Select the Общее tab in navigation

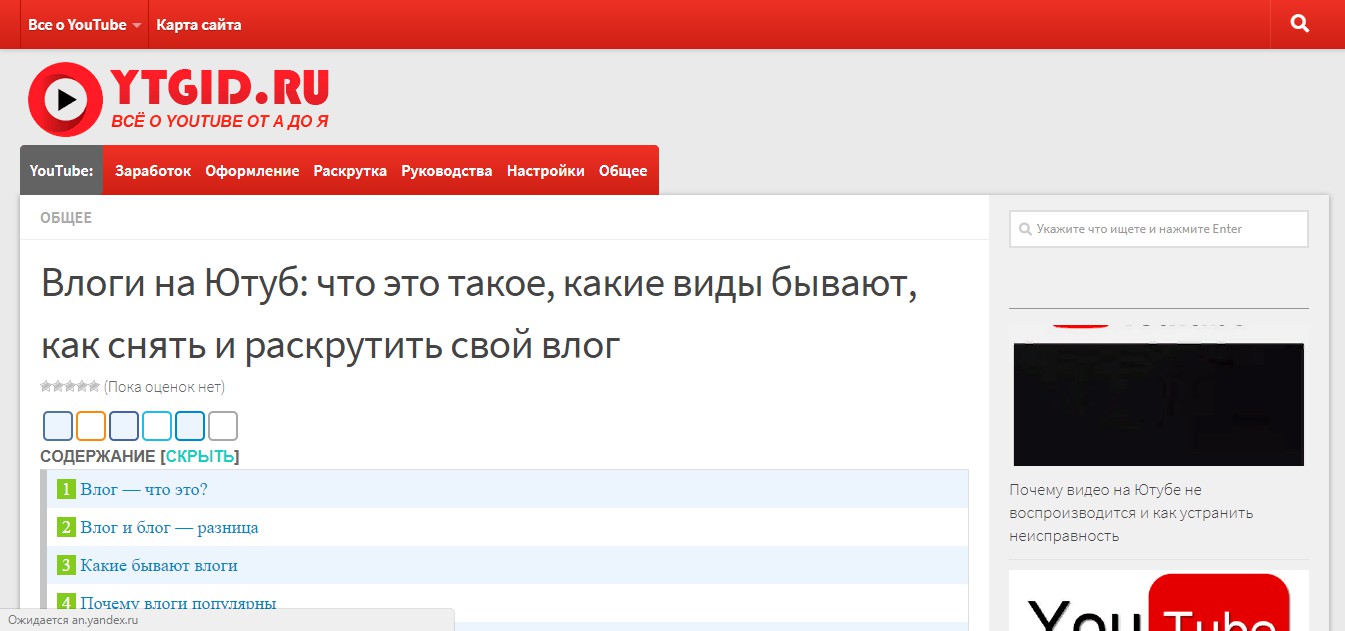coord(623,171)
